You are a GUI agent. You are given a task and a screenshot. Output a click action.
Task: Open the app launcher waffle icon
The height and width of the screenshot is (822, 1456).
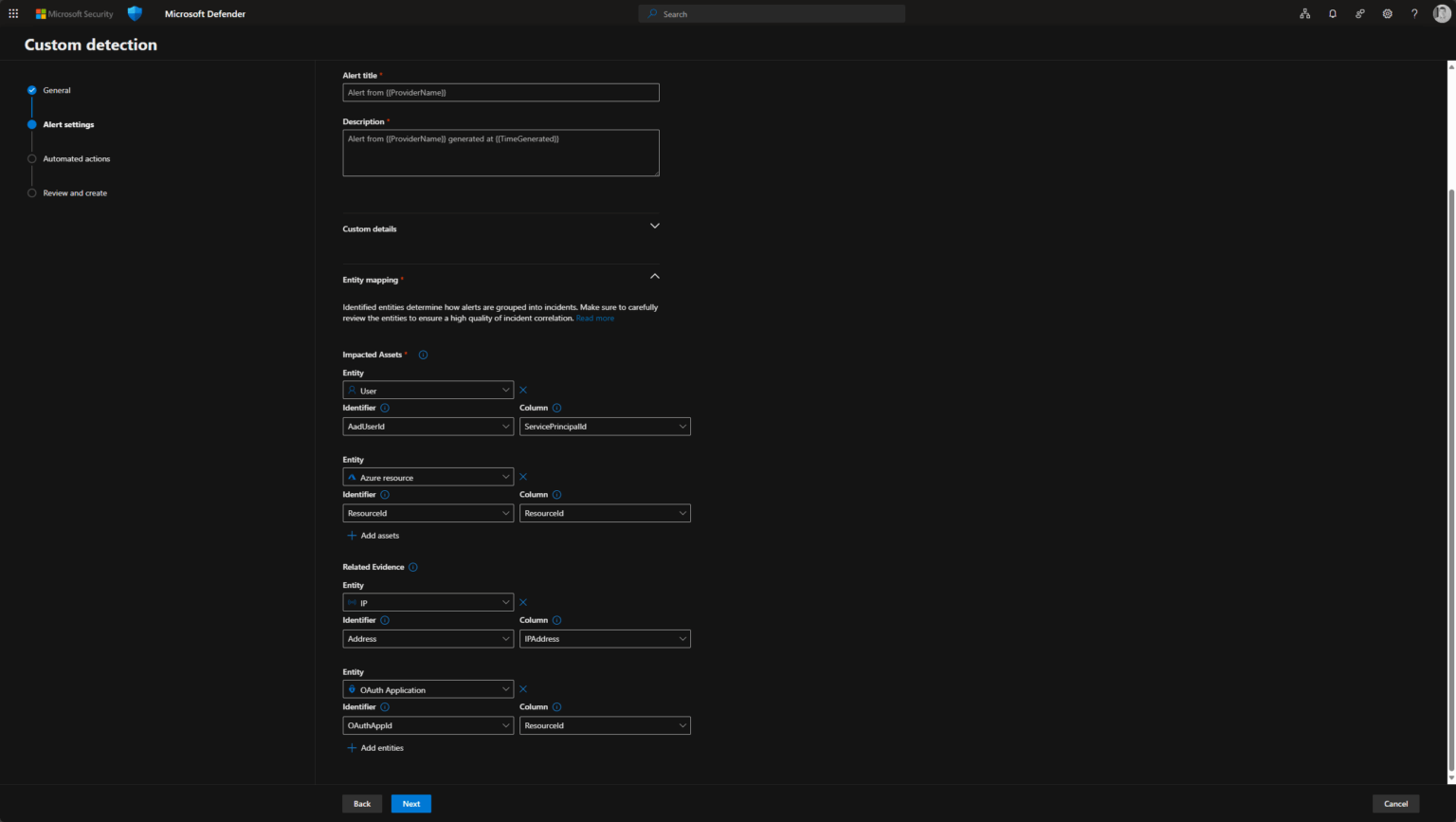coord(13,13)
